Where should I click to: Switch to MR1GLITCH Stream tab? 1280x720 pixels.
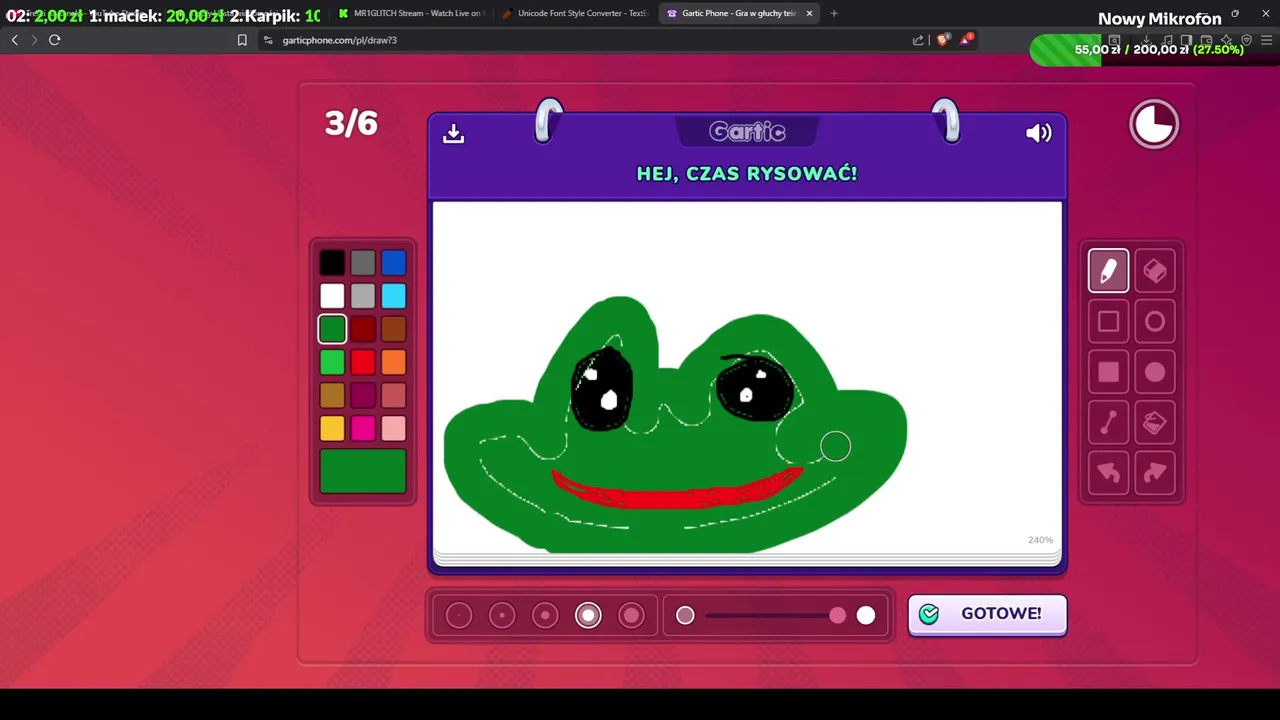410,13
